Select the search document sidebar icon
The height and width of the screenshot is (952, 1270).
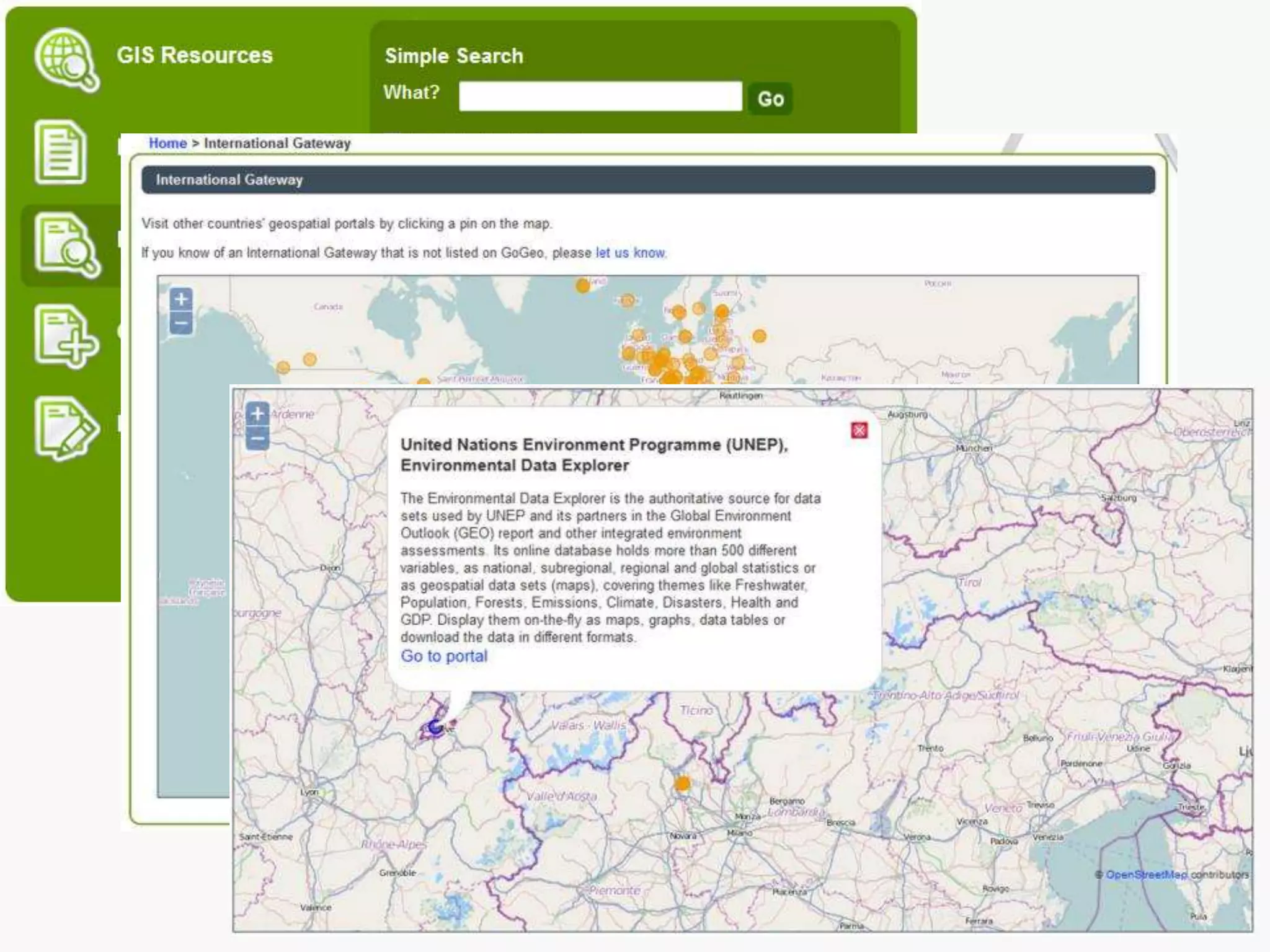tap(66, 245)
